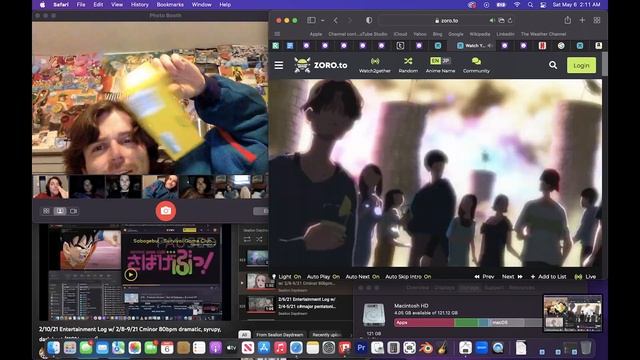Go forward in Safari
The height and width of the screenshot is (360, 640).
tap(349, 20)
